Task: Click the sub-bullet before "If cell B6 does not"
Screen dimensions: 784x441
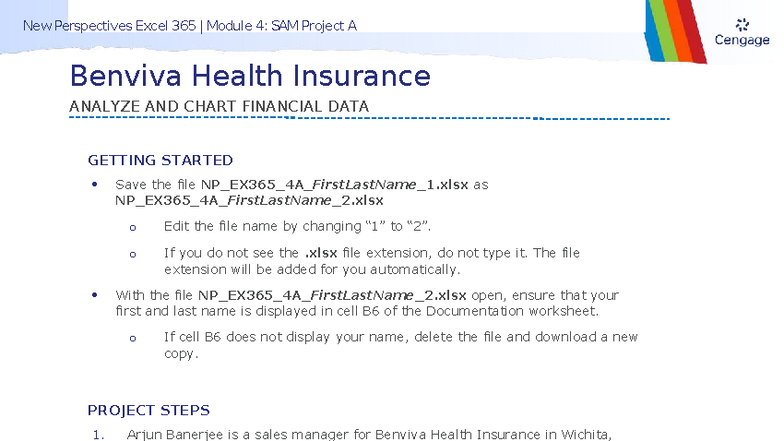Action: [x=132, y=338]
